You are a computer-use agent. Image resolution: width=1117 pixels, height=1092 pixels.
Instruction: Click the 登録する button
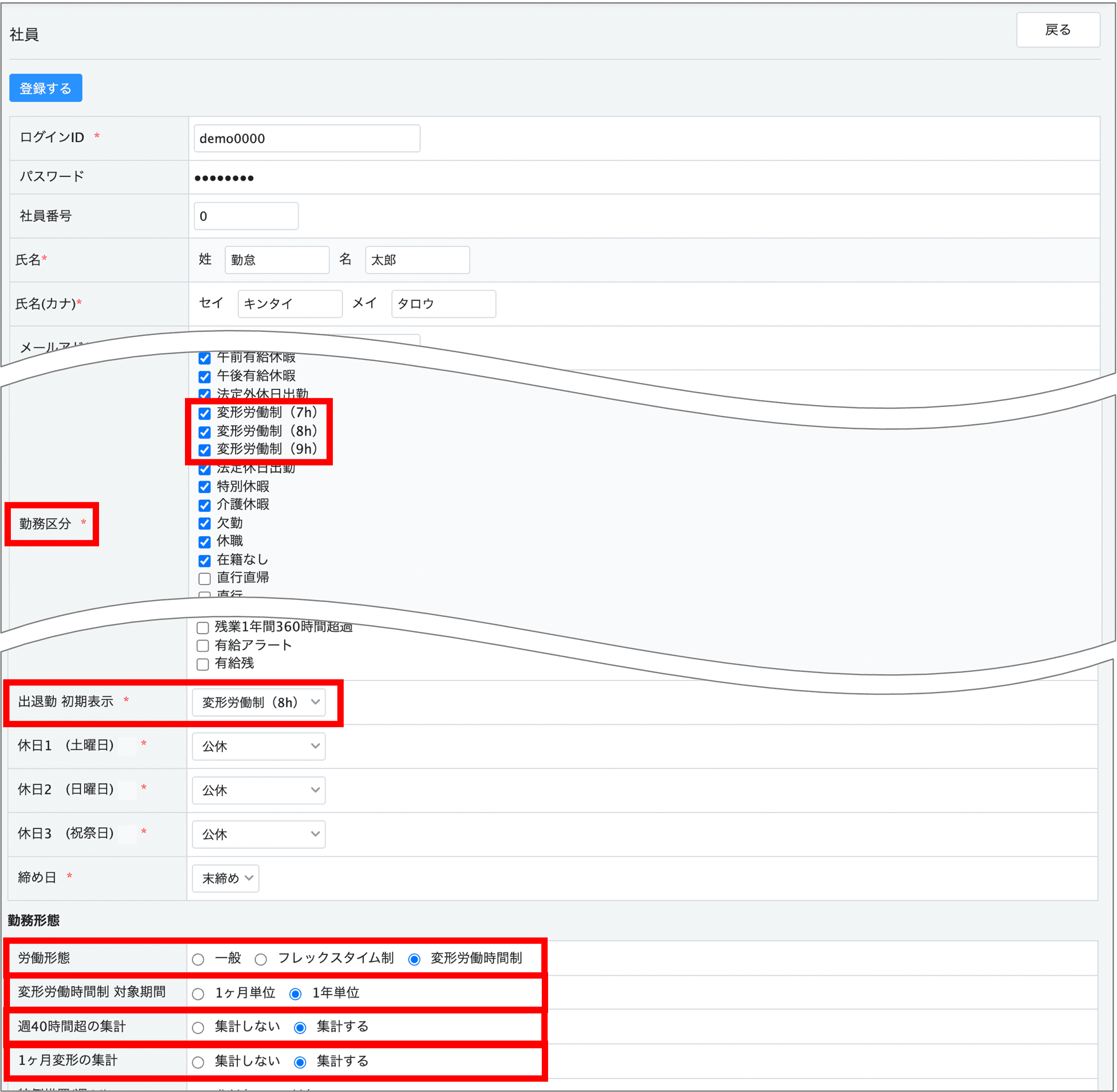tap(45, 88)
